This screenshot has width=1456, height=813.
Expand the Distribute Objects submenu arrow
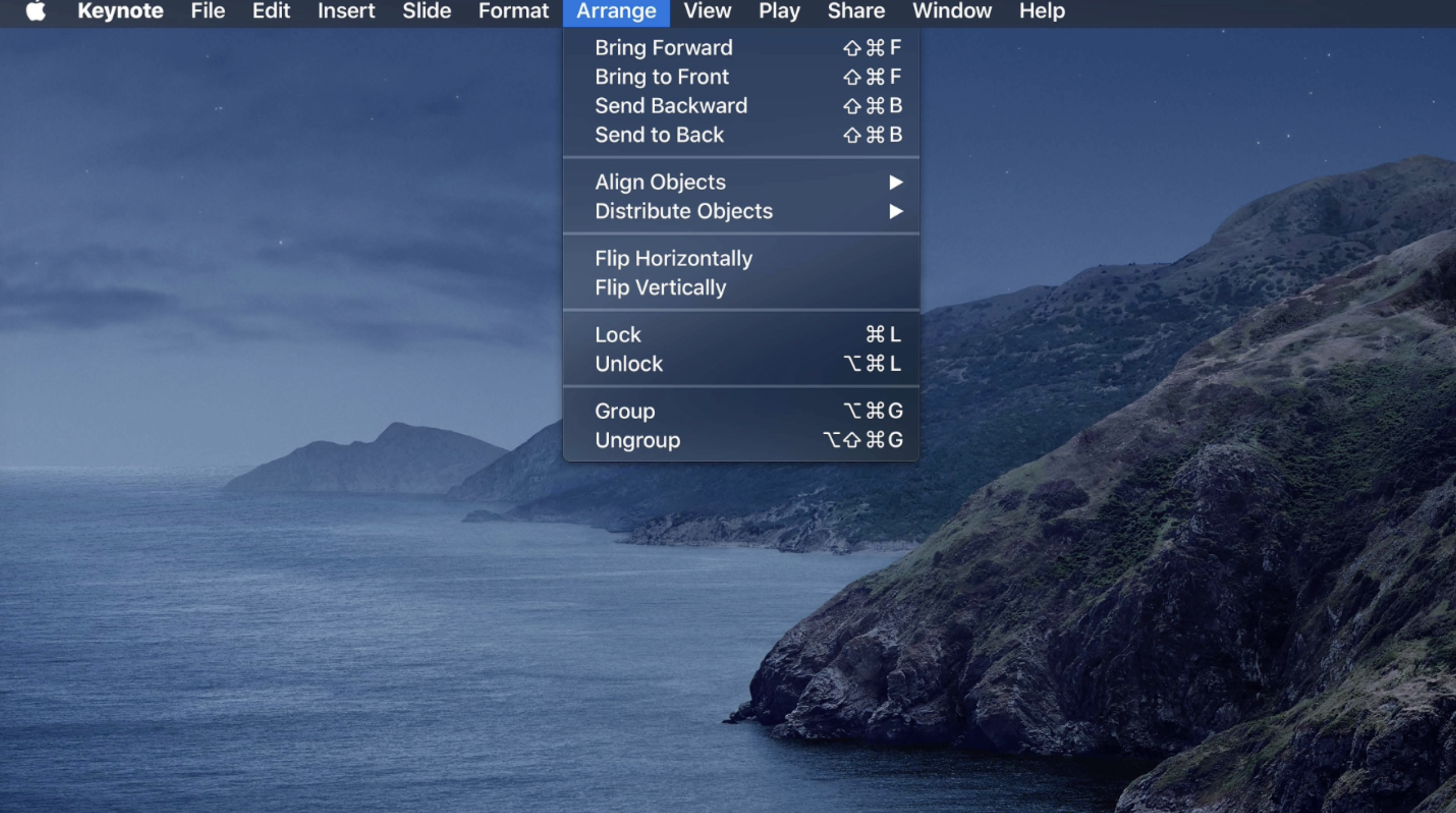pyautogui.click(x=895, y=211)
